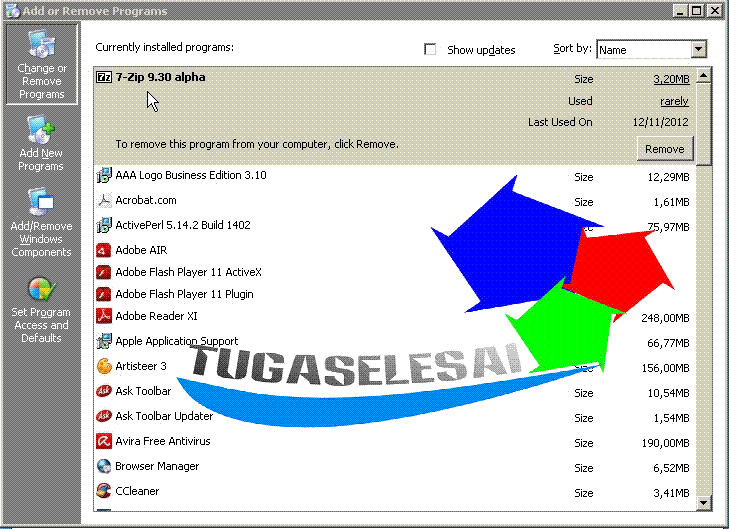Click the program list scroll down arrow

click(x=703, y=503)
